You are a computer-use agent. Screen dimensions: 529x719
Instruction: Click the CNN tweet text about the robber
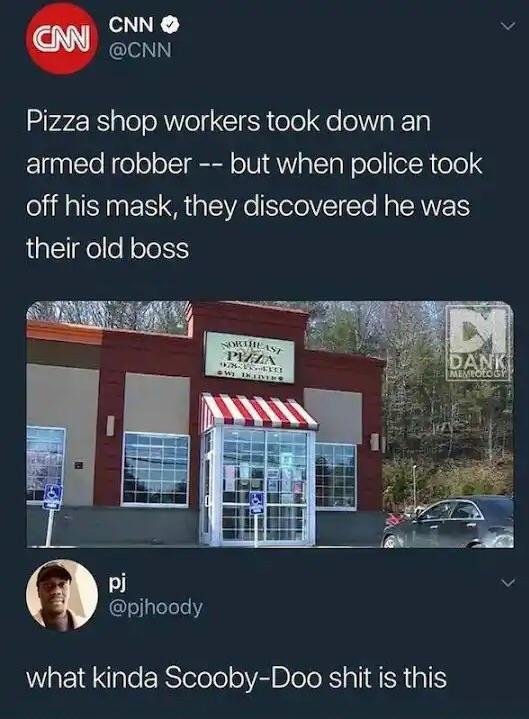[254, 185]
